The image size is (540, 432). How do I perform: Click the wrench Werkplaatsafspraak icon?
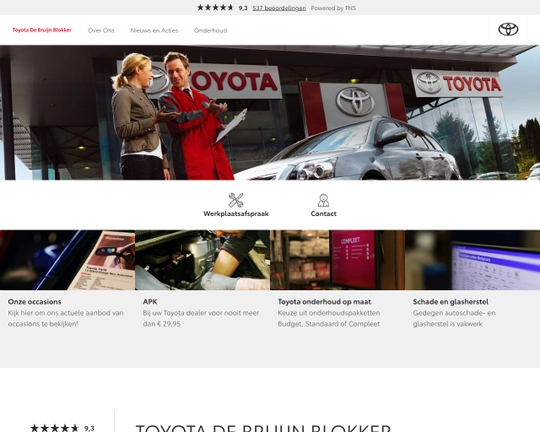236,200
